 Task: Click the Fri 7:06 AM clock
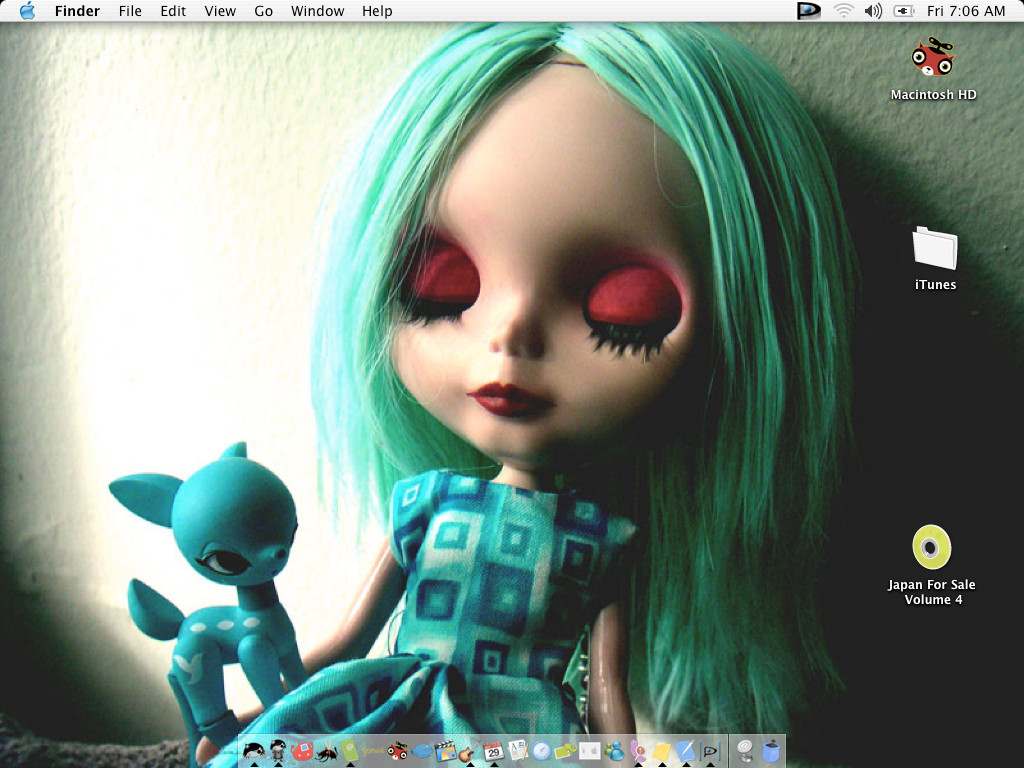(x=966, y=11)
